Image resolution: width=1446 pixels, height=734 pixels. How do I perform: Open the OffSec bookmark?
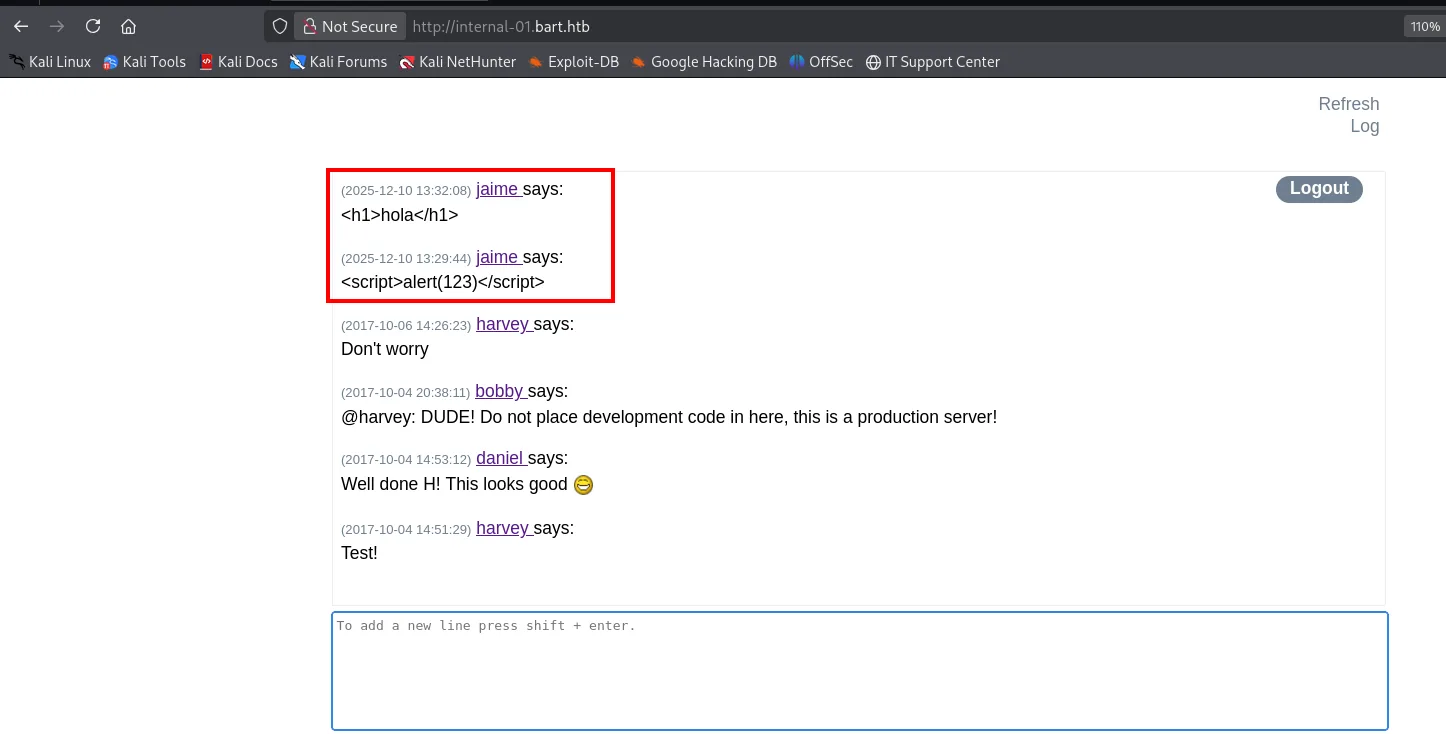[x=821, y=62]
